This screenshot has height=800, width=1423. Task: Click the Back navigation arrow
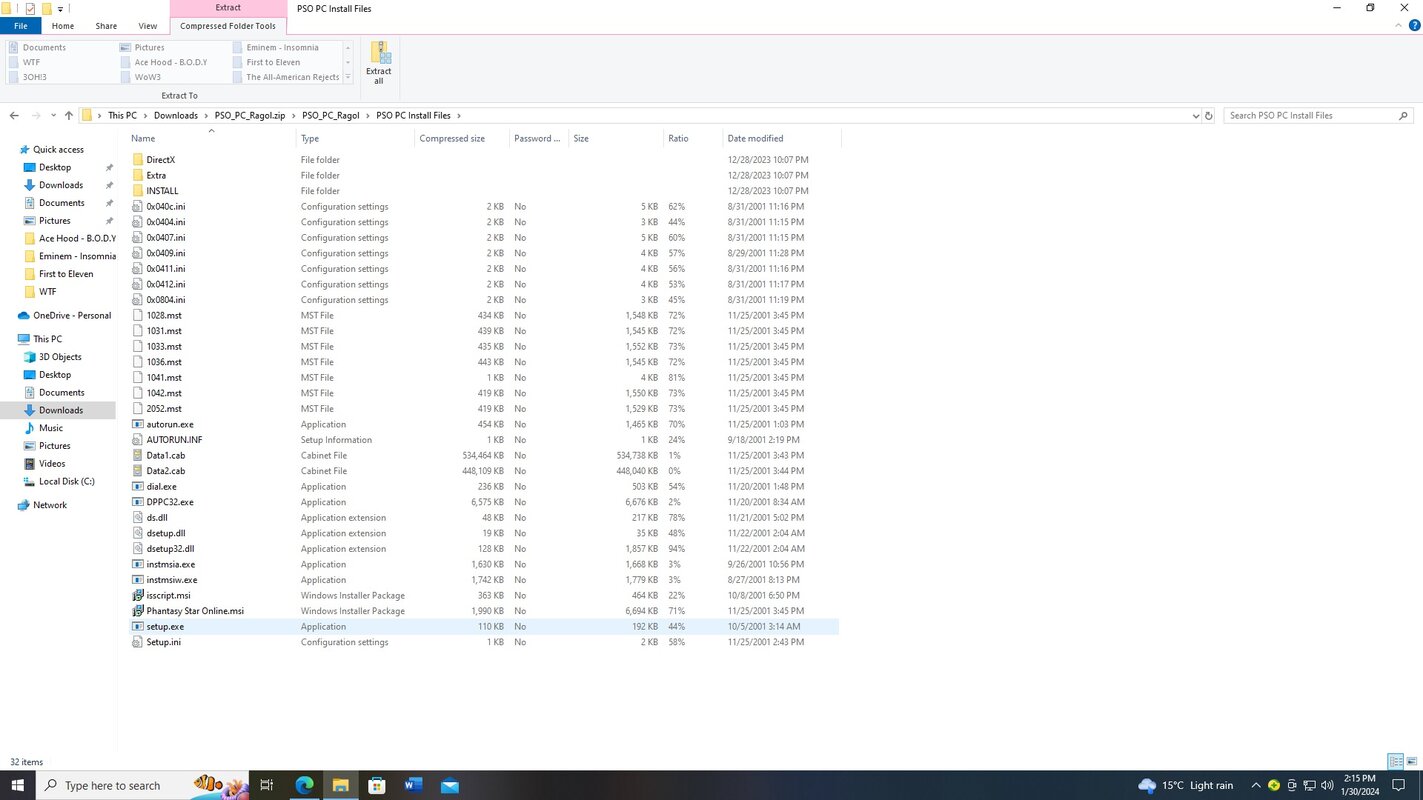(16, 116)
